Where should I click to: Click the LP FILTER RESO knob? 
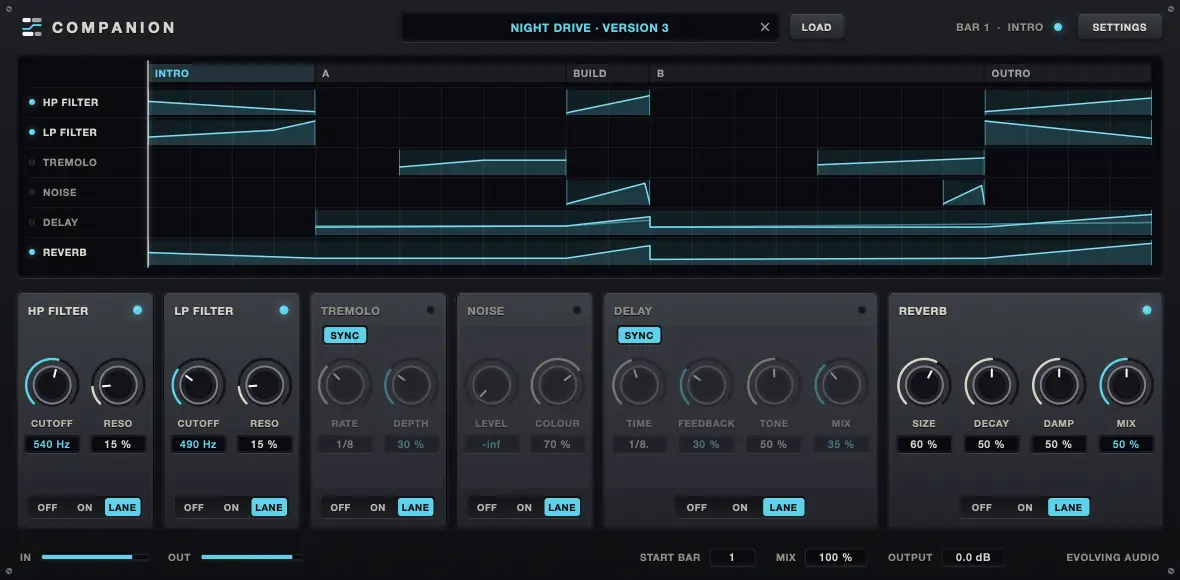265,384
